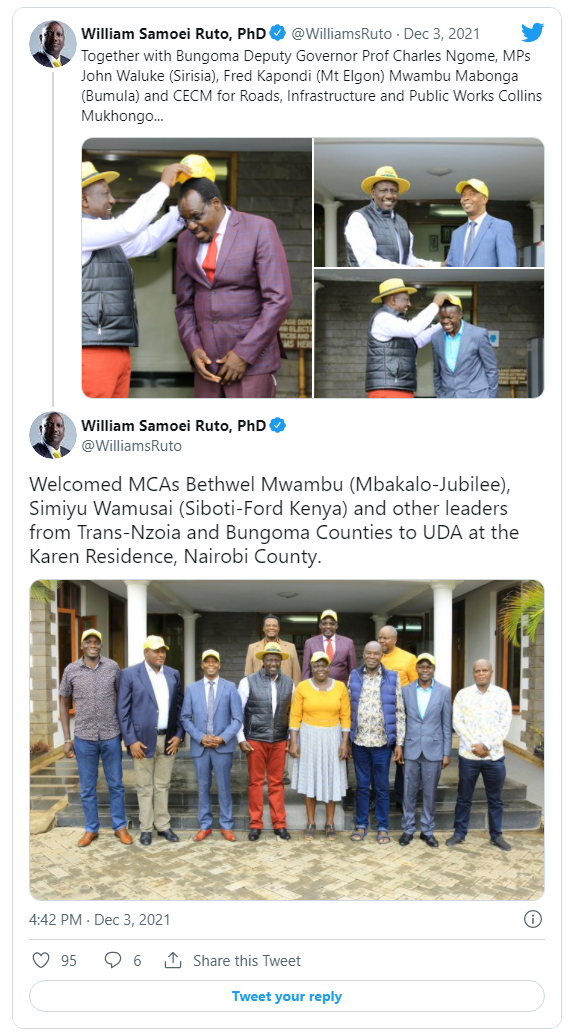Open the top-right handshake photo
Screen dimensions: 581x1036
pos(429,202)
